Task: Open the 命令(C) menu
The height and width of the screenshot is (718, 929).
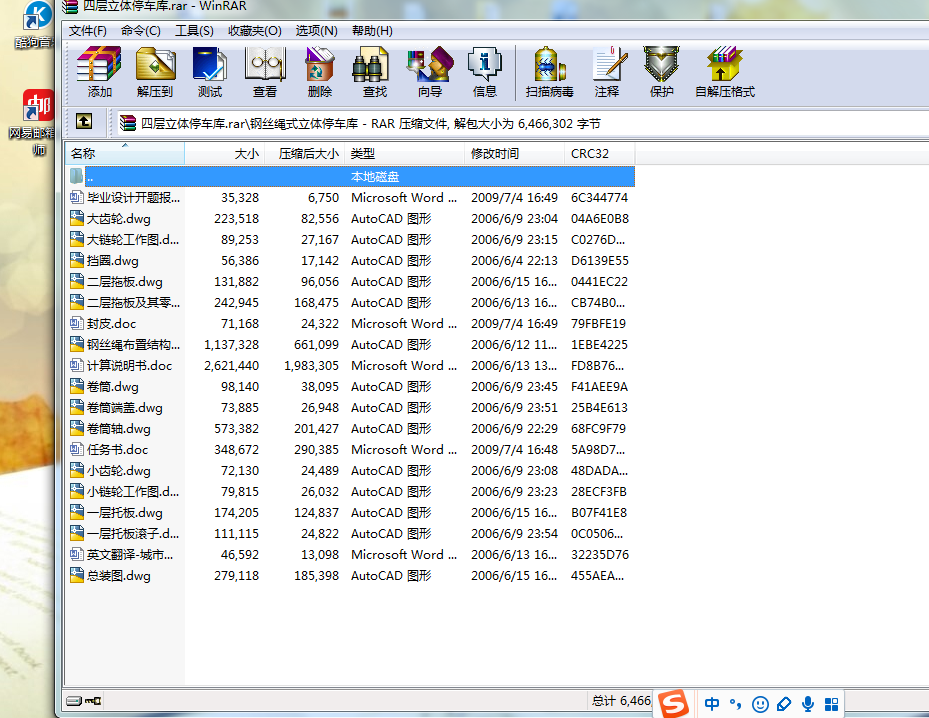Action: pos(140,31)
